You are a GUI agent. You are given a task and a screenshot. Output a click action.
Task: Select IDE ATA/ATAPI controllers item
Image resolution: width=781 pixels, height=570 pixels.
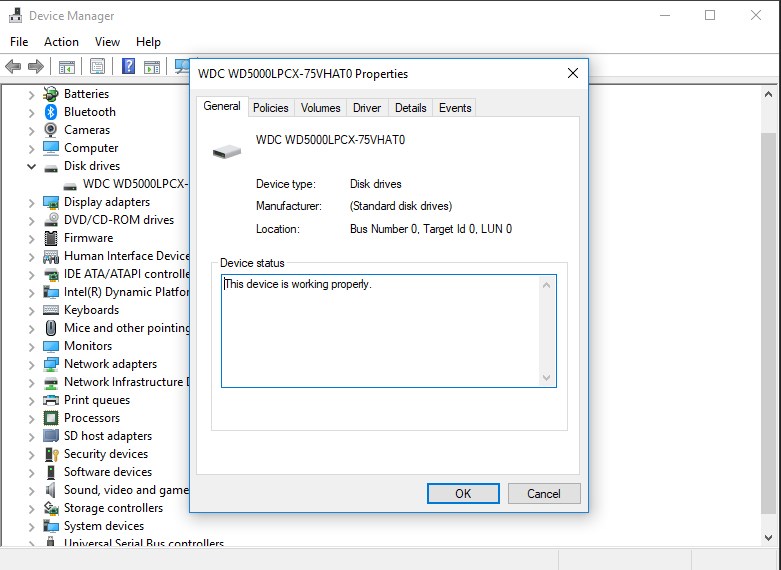click(127, 274)
